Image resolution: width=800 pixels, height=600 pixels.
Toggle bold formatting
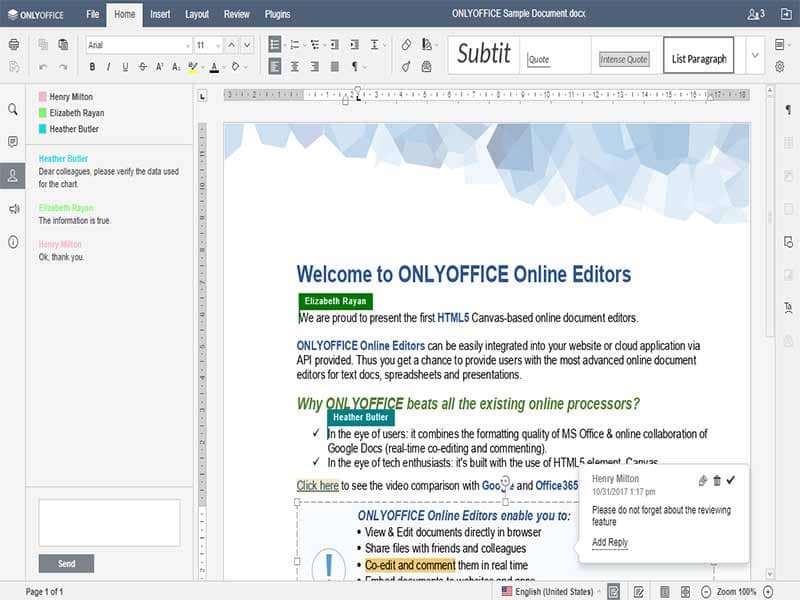coord(92,67)
